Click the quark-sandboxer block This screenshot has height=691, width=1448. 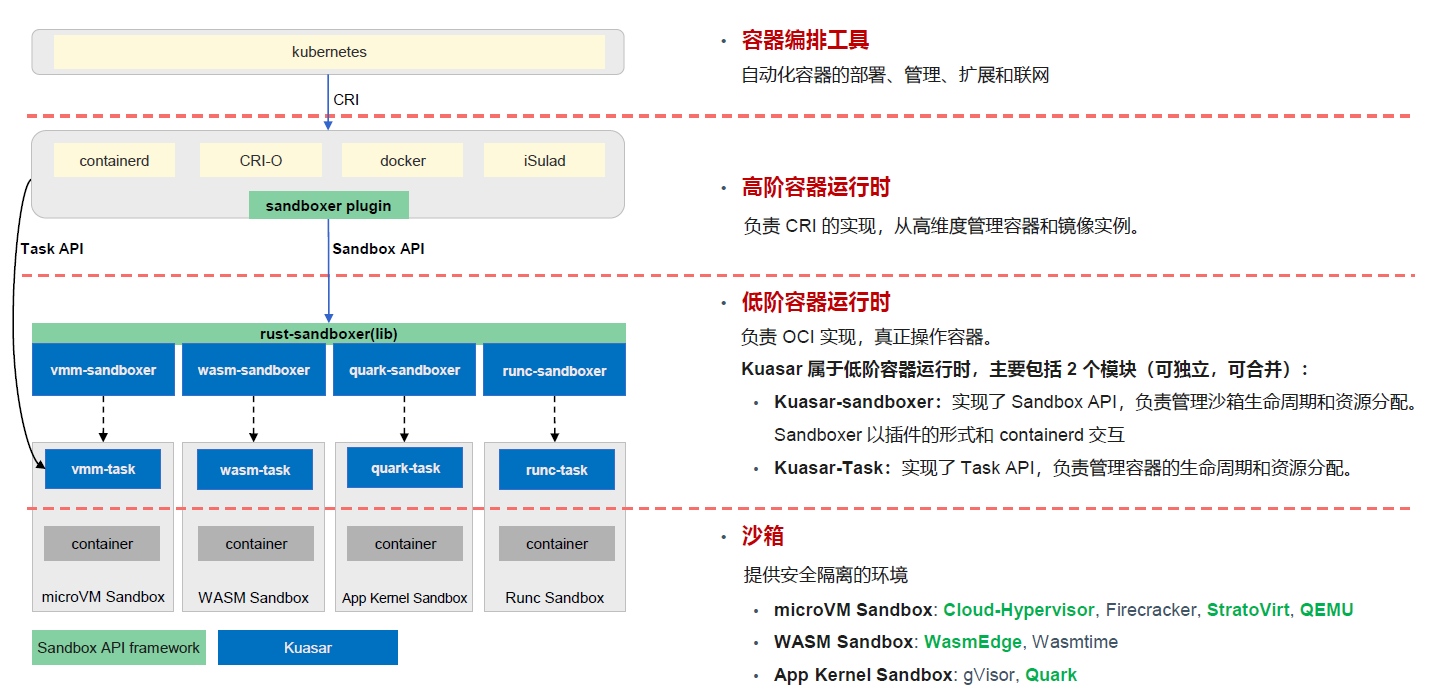click(x=405, y=370)
